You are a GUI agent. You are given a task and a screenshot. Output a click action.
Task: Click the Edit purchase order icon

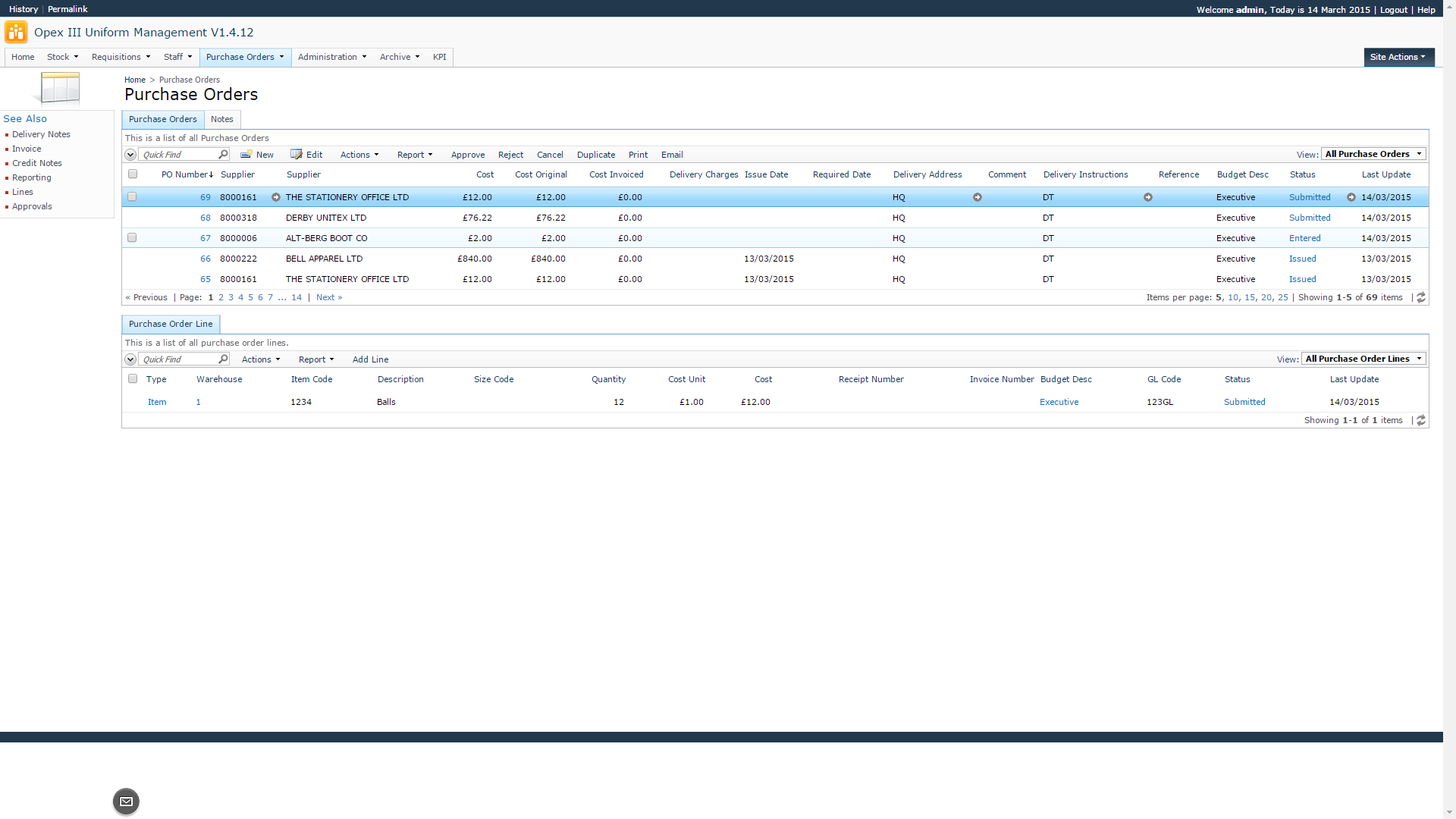pyautogui.click(x=296, y=155)
